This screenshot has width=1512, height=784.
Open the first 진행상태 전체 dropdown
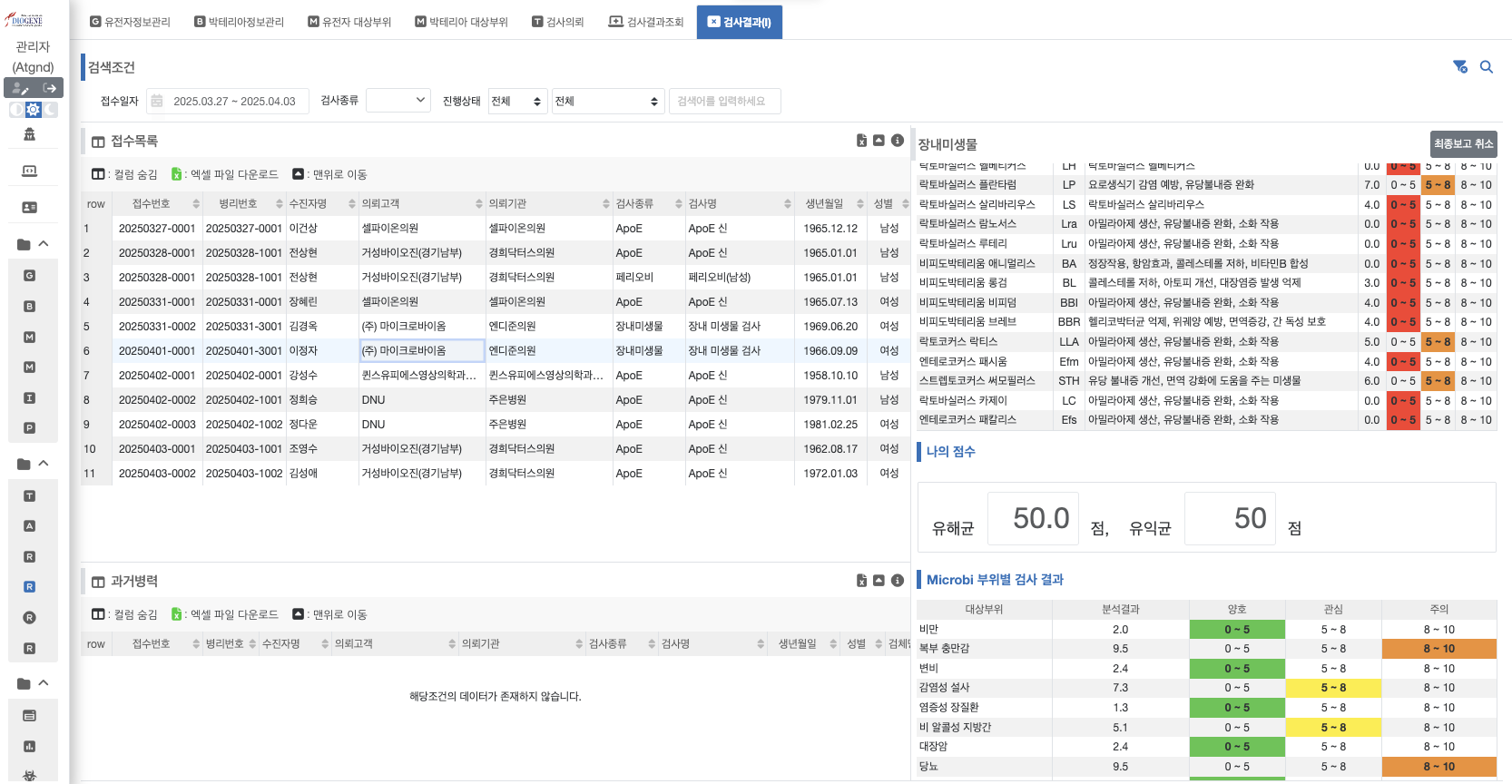click(x=516, y=102)
